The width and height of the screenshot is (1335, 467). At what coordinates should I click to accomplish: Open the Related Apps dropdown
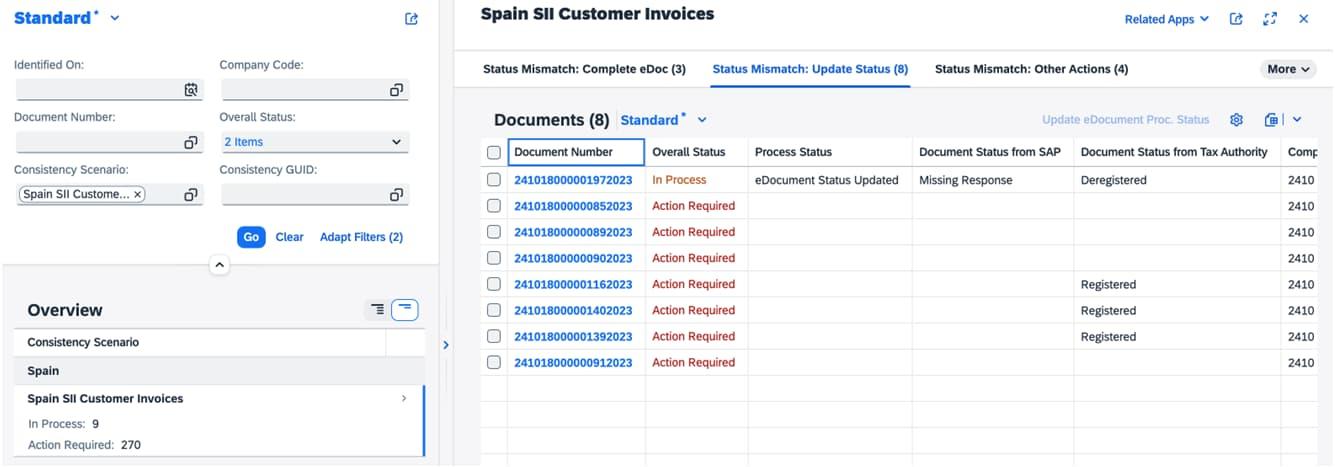(1166, 19)
